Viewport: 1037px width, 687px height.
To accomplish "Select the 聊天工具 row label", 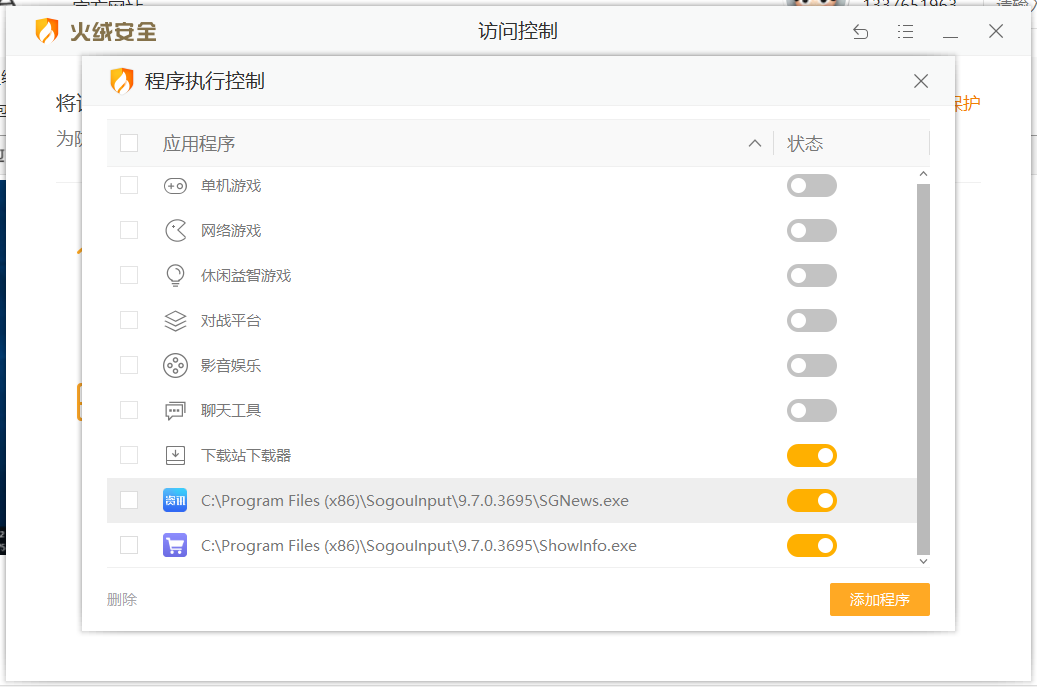I will [x=231, y=411].
